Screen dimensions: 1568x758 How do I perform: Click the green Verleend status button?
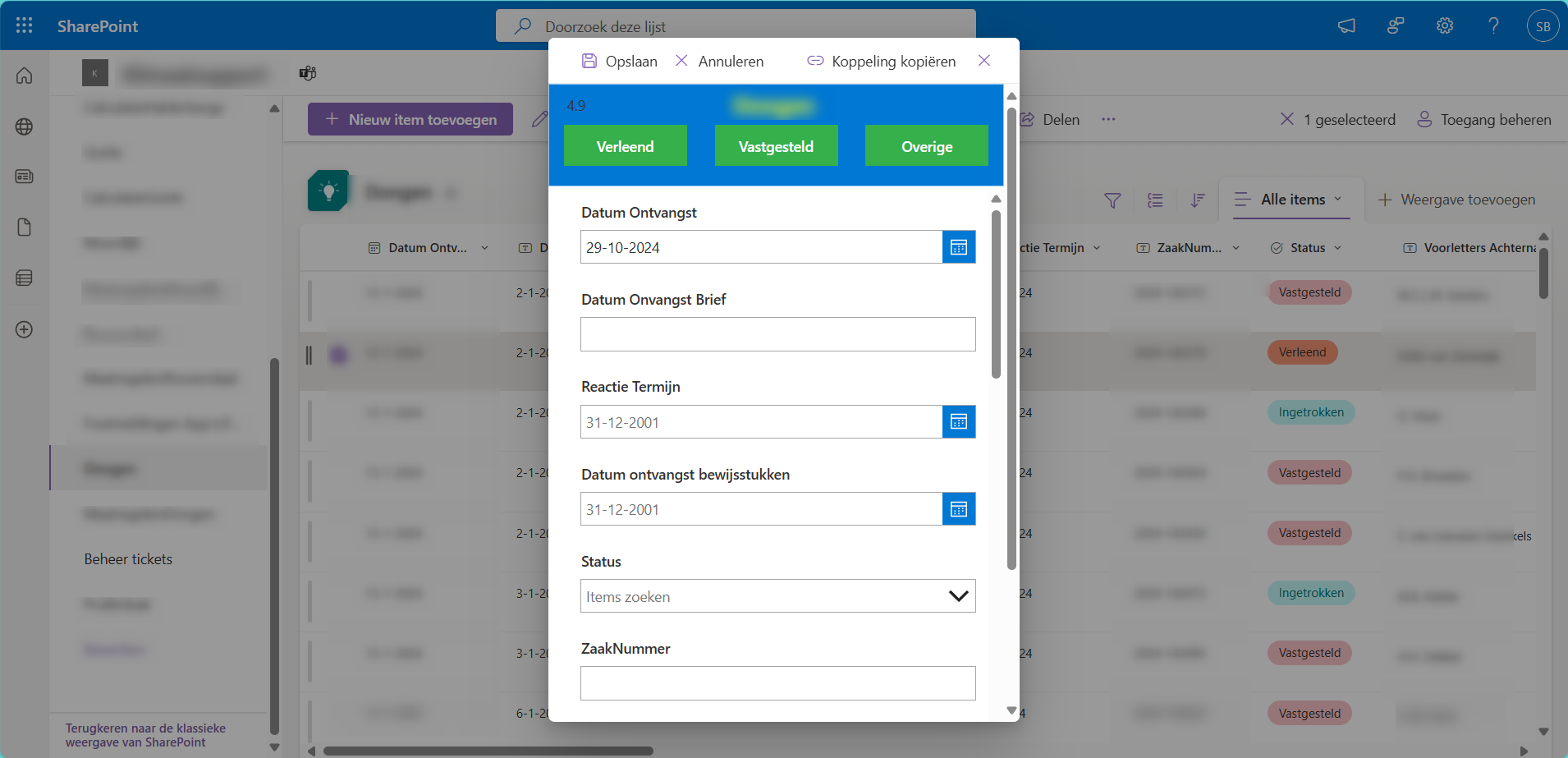[625, 146]
